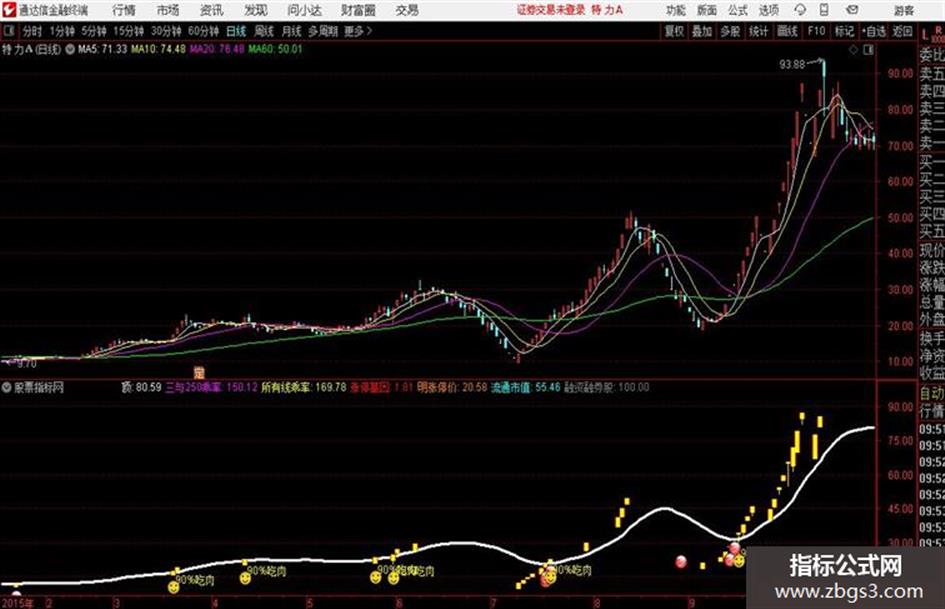Click the 多股 toolbar button
The image size is (945, 609).
click(x=730, y=31)
